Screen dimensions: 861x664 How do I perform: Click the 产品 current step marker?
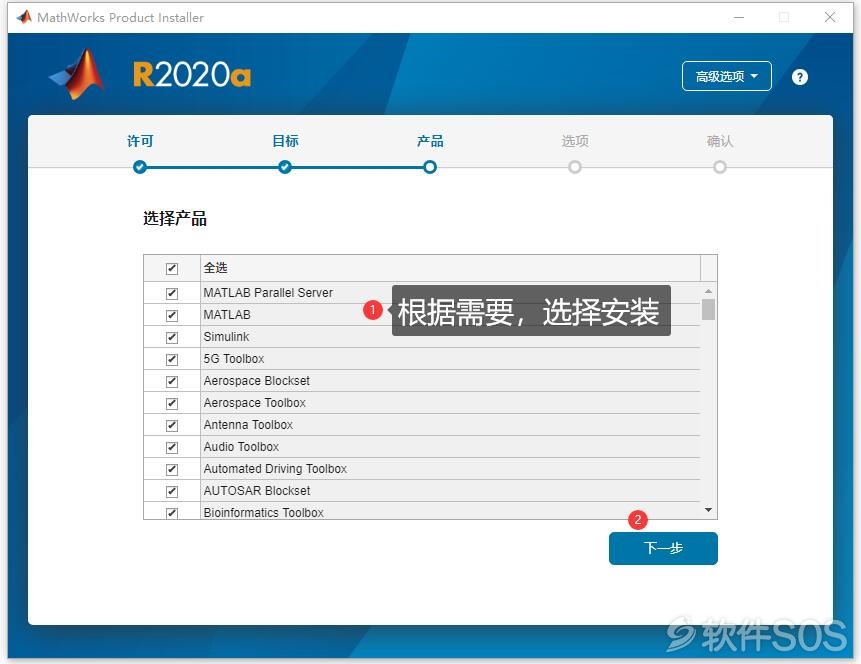coord(430,166)
